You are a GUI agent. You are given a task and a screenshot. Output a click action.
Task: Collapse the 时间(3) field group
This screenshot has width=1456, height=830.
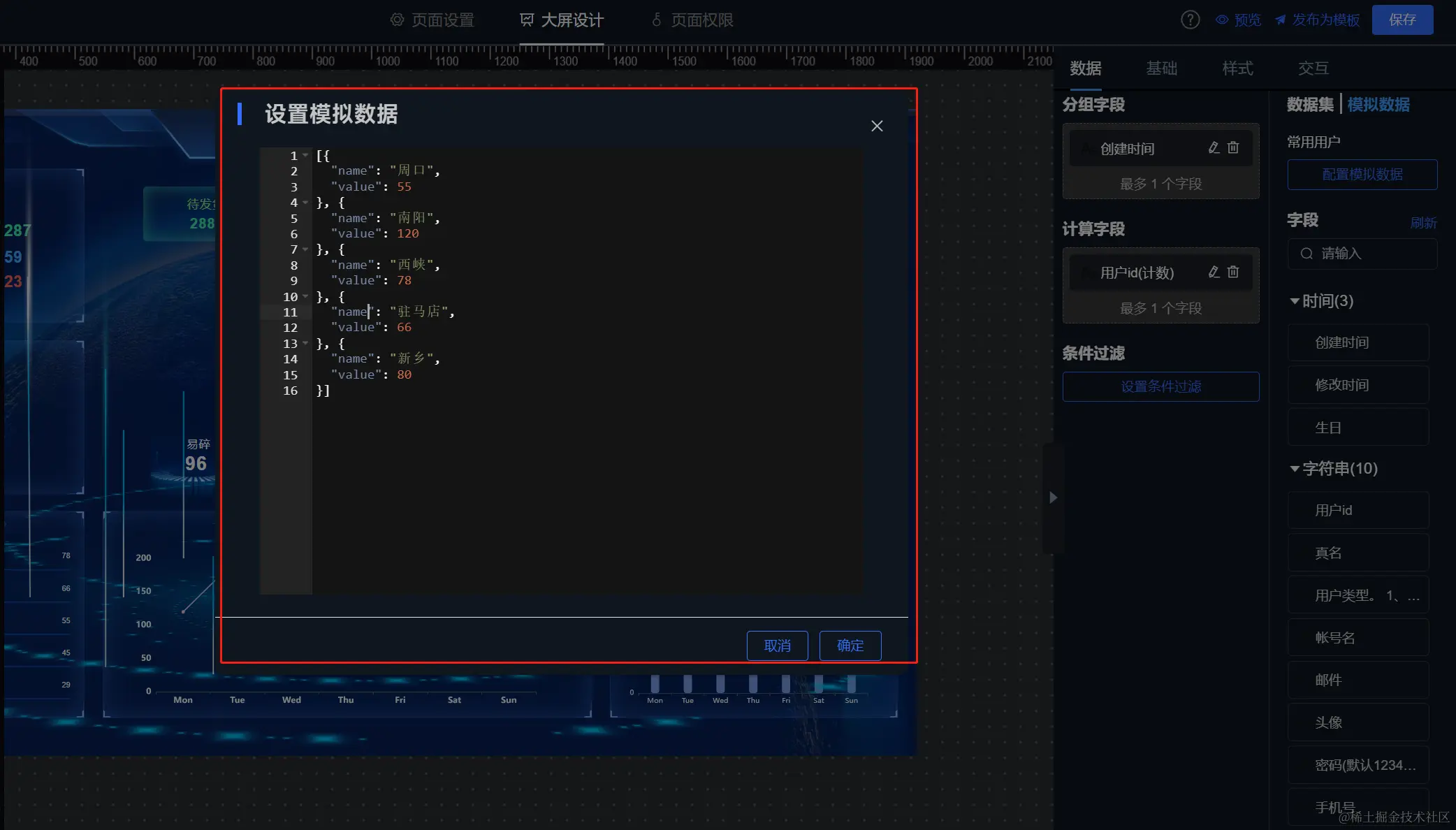[1294, 301]
